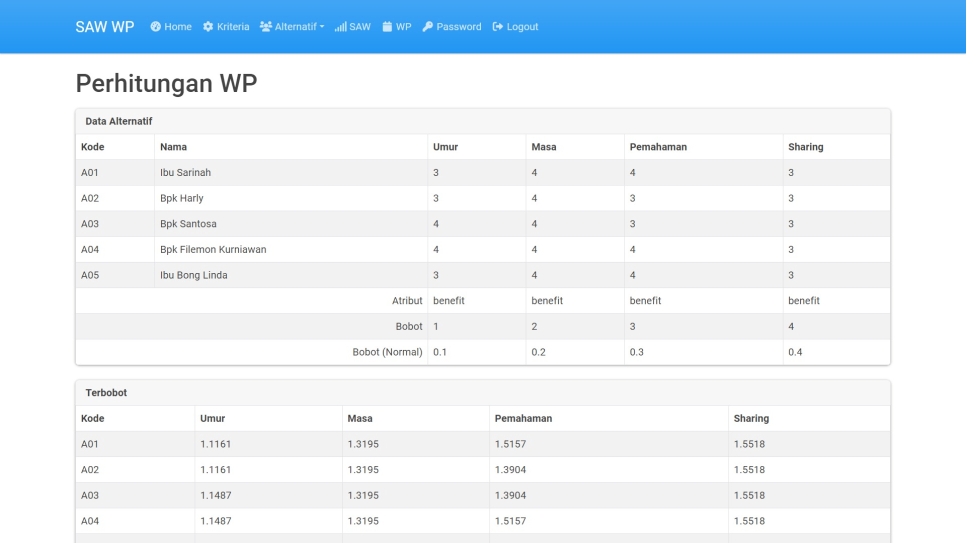
Task: Go to the WP page
Action: [397, 27]
